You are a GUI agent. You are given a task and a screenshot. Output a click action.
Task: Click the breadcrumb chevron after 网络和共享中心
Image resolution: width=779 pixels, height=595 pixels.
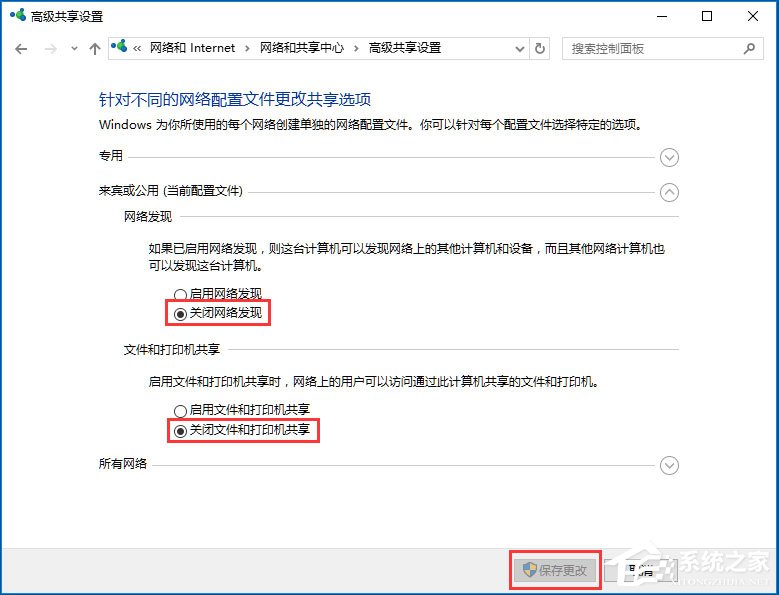(356, 49)
